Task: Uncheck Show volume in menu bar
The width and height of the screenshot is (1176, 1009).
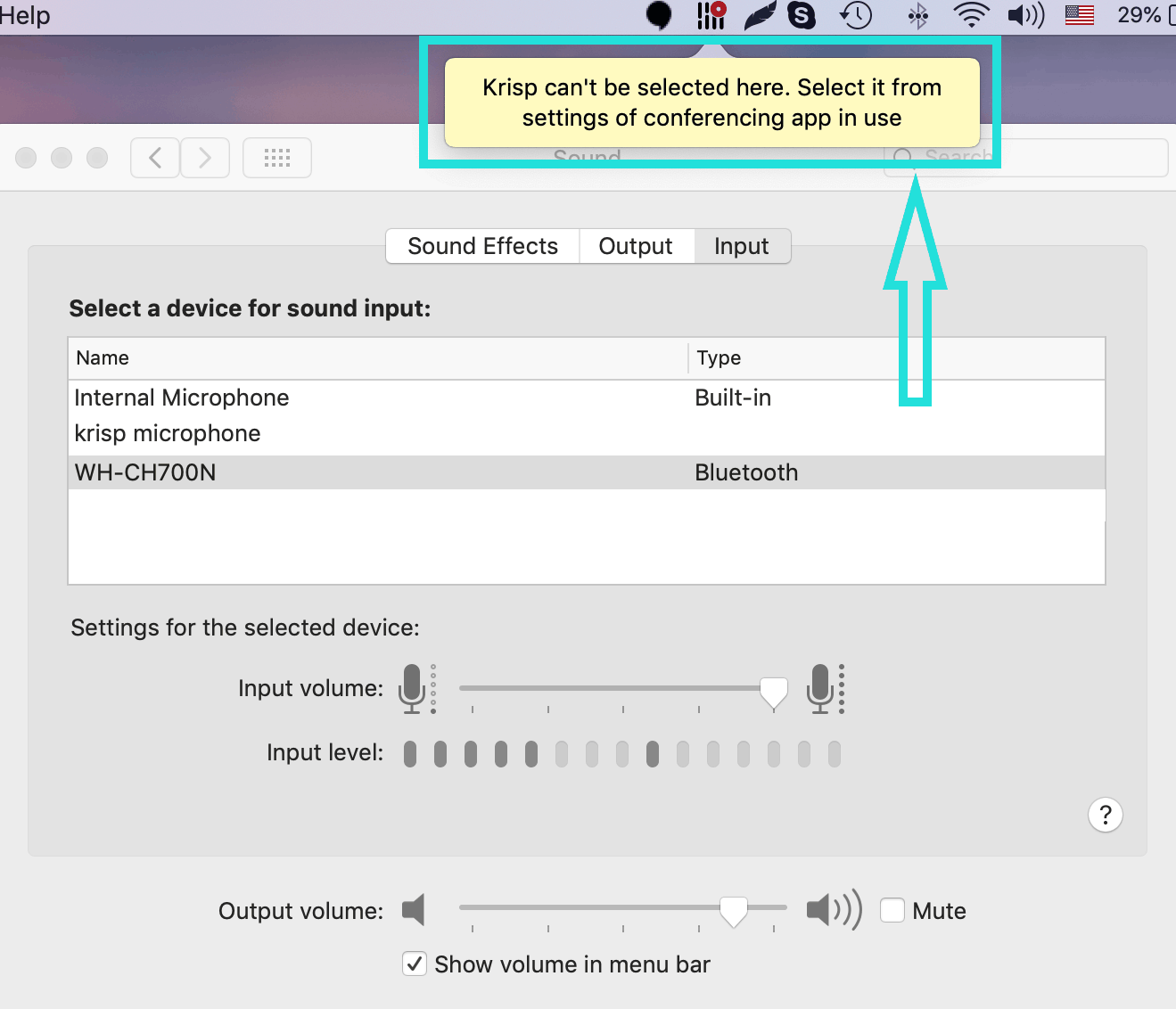Action: [415, 964]
